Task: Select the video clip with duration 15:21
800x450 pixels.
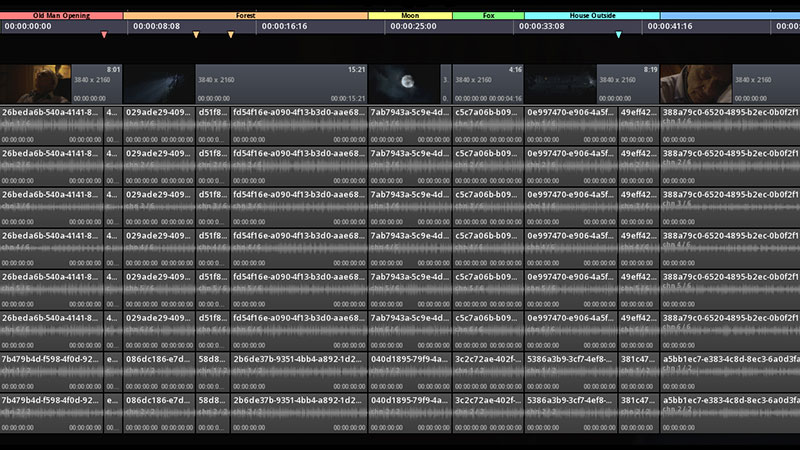Action: (x=245, y=84)
